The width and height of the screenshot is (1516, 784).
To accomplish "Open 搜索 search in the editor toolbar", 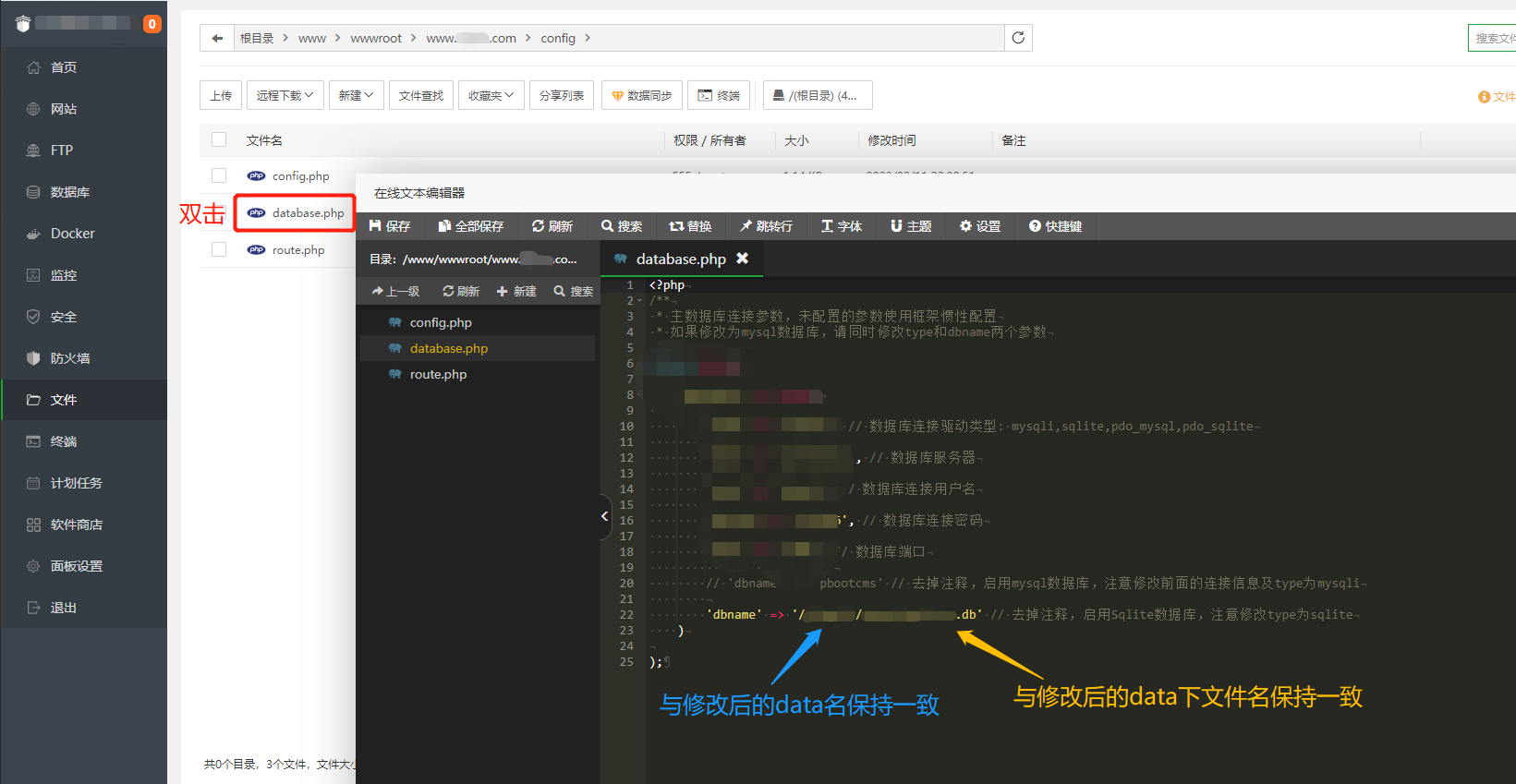I will coord(622,226).
